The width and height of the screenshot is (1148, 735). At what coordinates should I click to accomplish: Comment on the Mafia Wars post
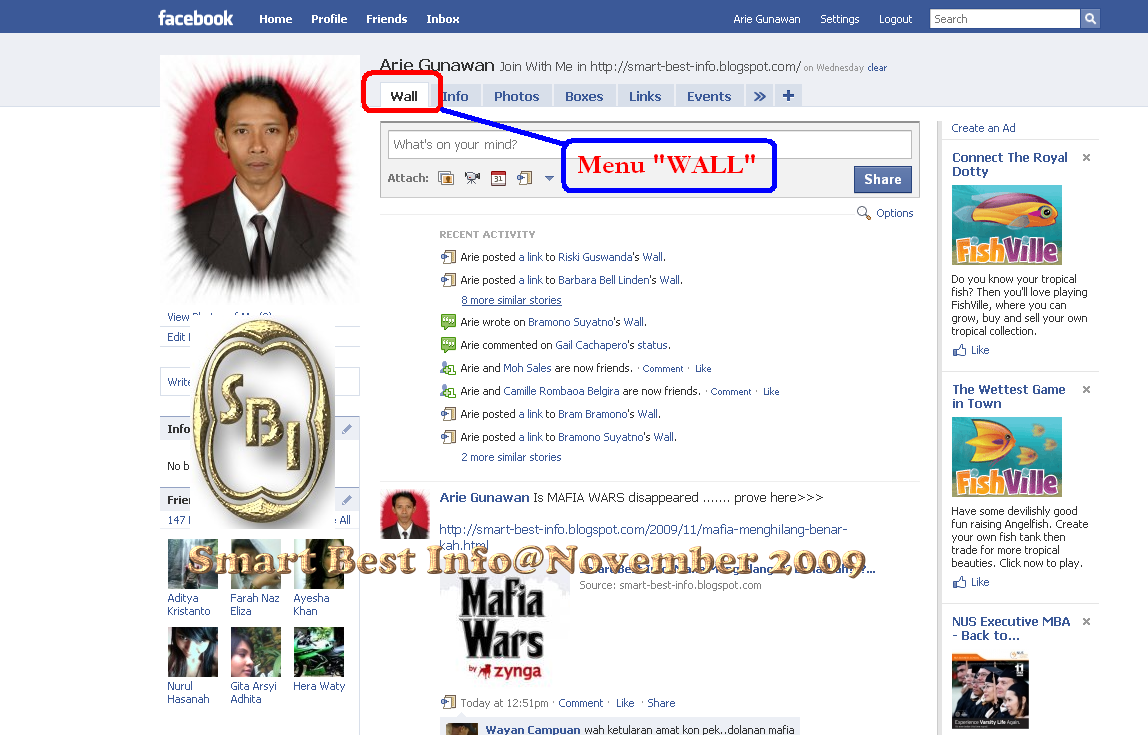coord(581,703)
